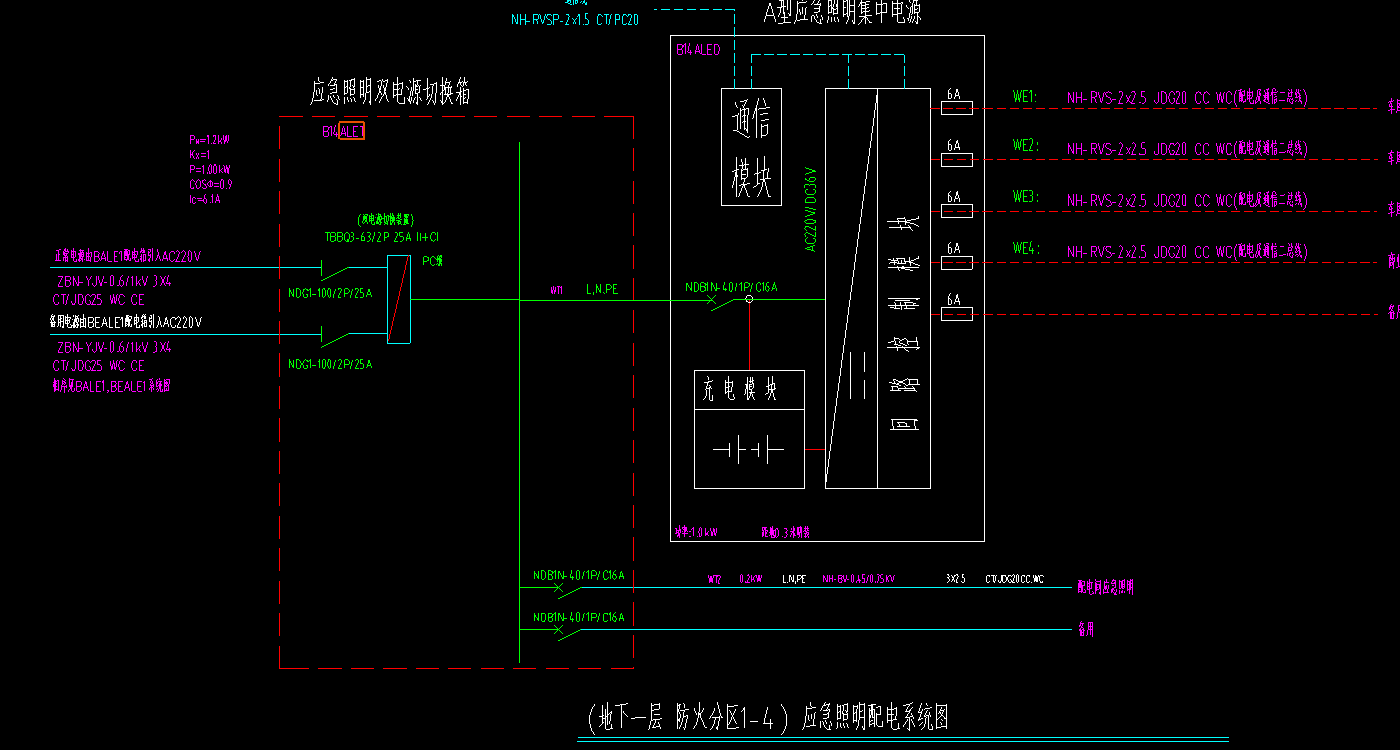This screenshot has height=750, width=1400.
Task: Select the WE3: circuit label
Action: [1025, 197]
